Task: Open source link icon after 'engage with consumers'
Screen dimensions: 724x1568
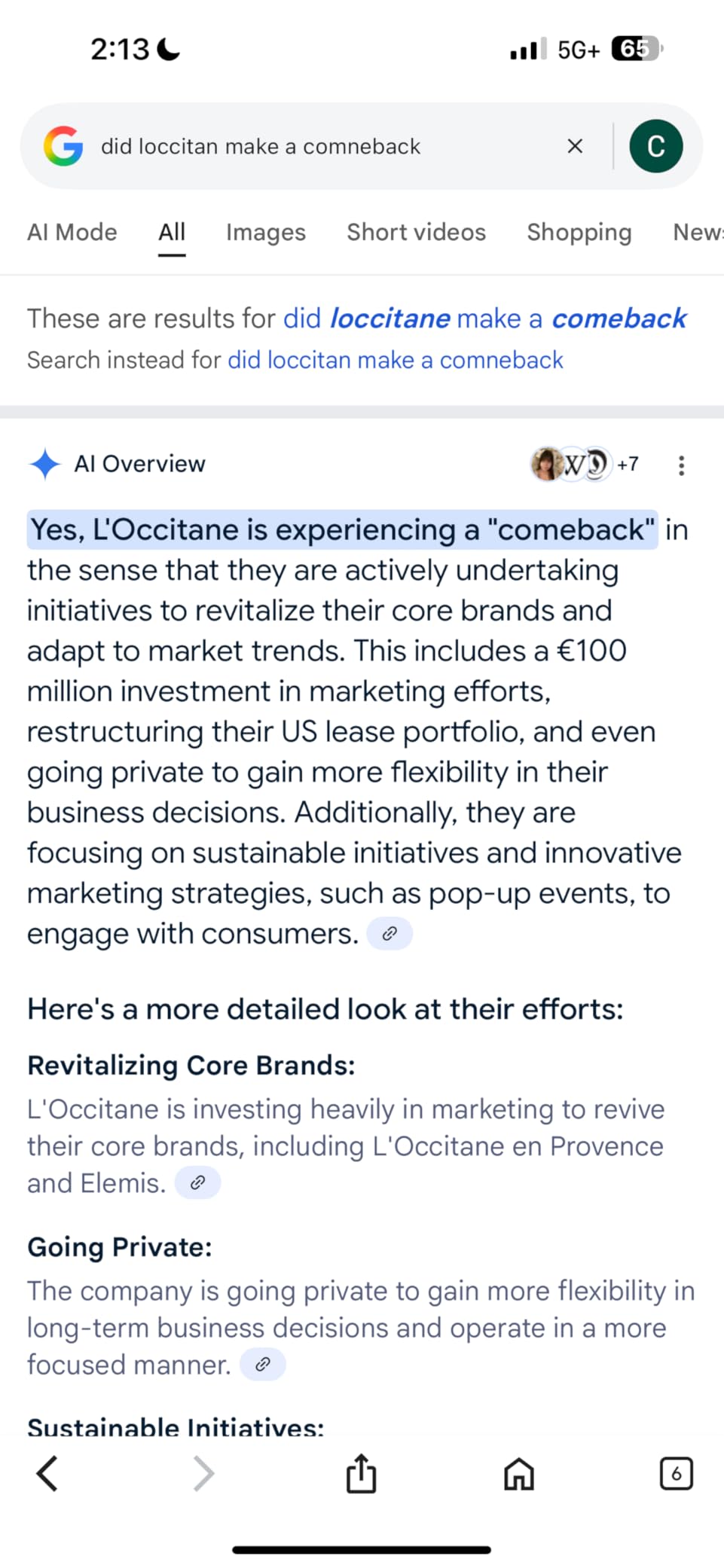Action: [389, 934]
